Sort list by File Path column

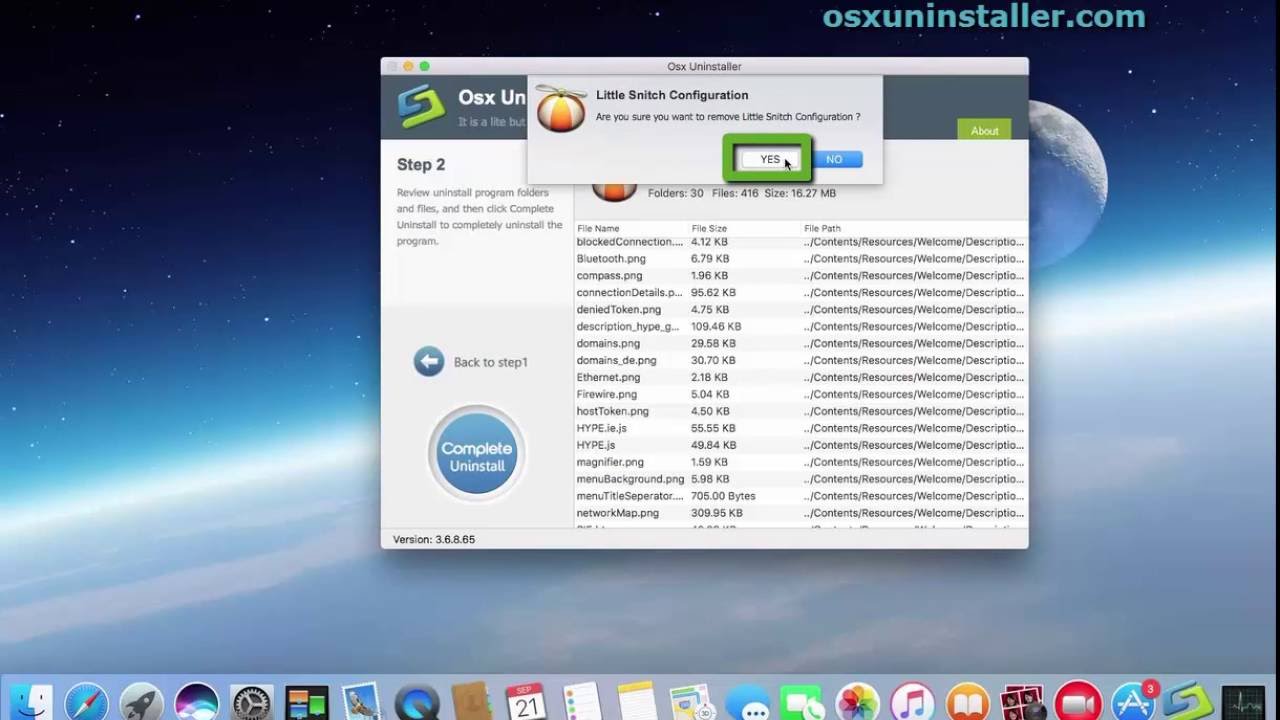[x=822, y=229]
